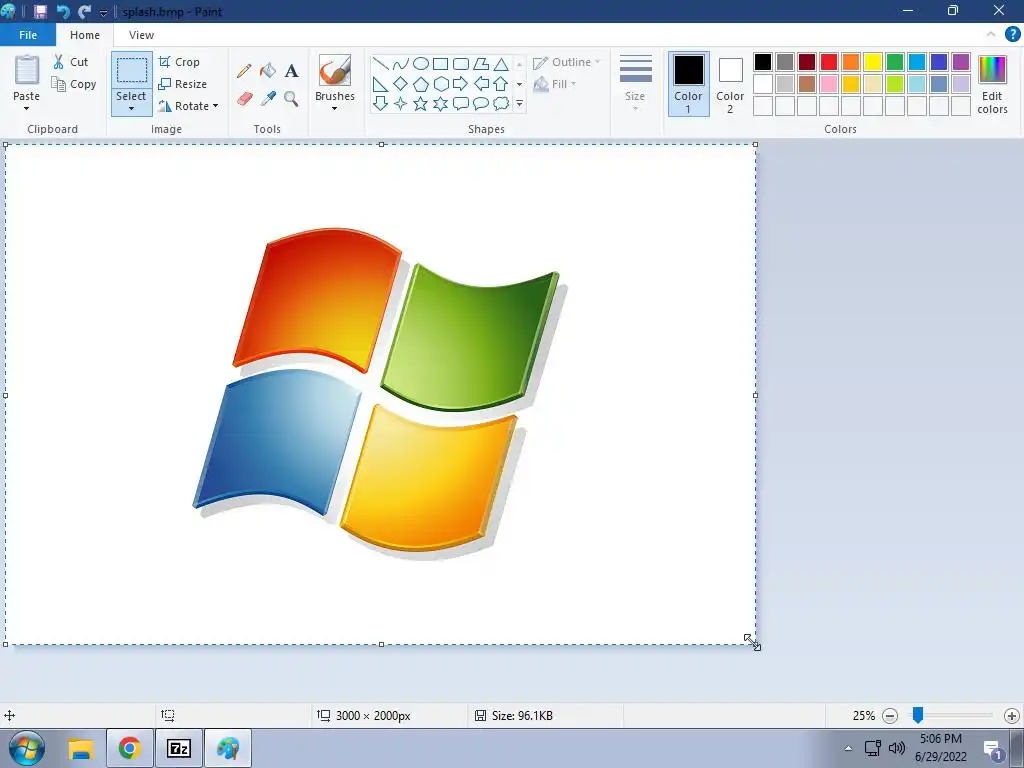The image size is (1024, 768).
Task: Click the zoom slider handle
Action: [x=918, y=715]
